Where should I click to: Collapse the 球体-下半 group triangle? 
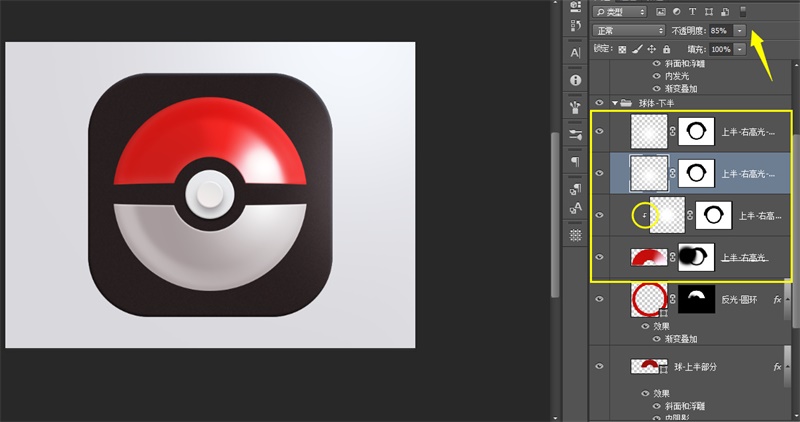(613, 102)
